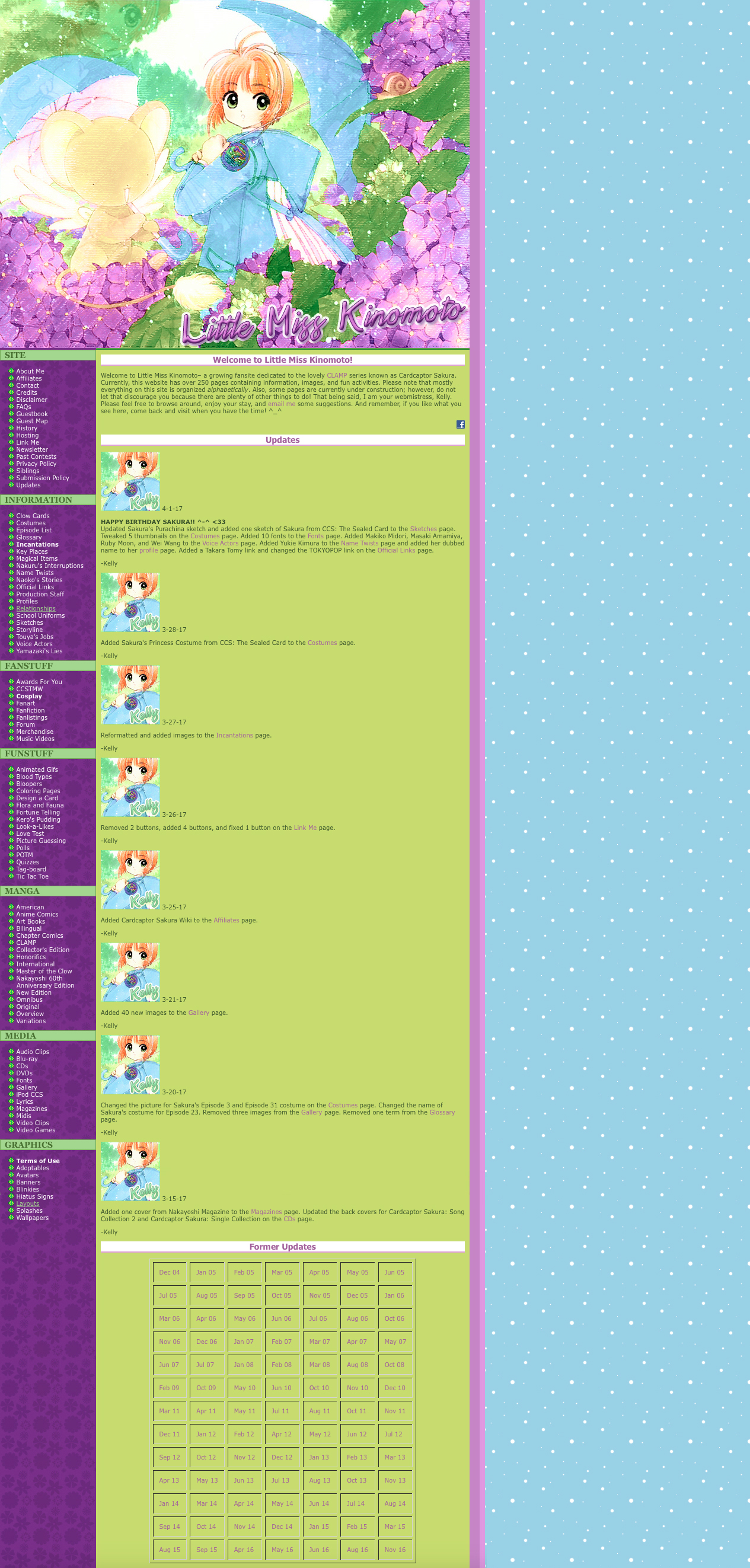Open the Episode List sidebar link
The width and height of the screenshot is (750, 1568).
(x=33, y=530)
